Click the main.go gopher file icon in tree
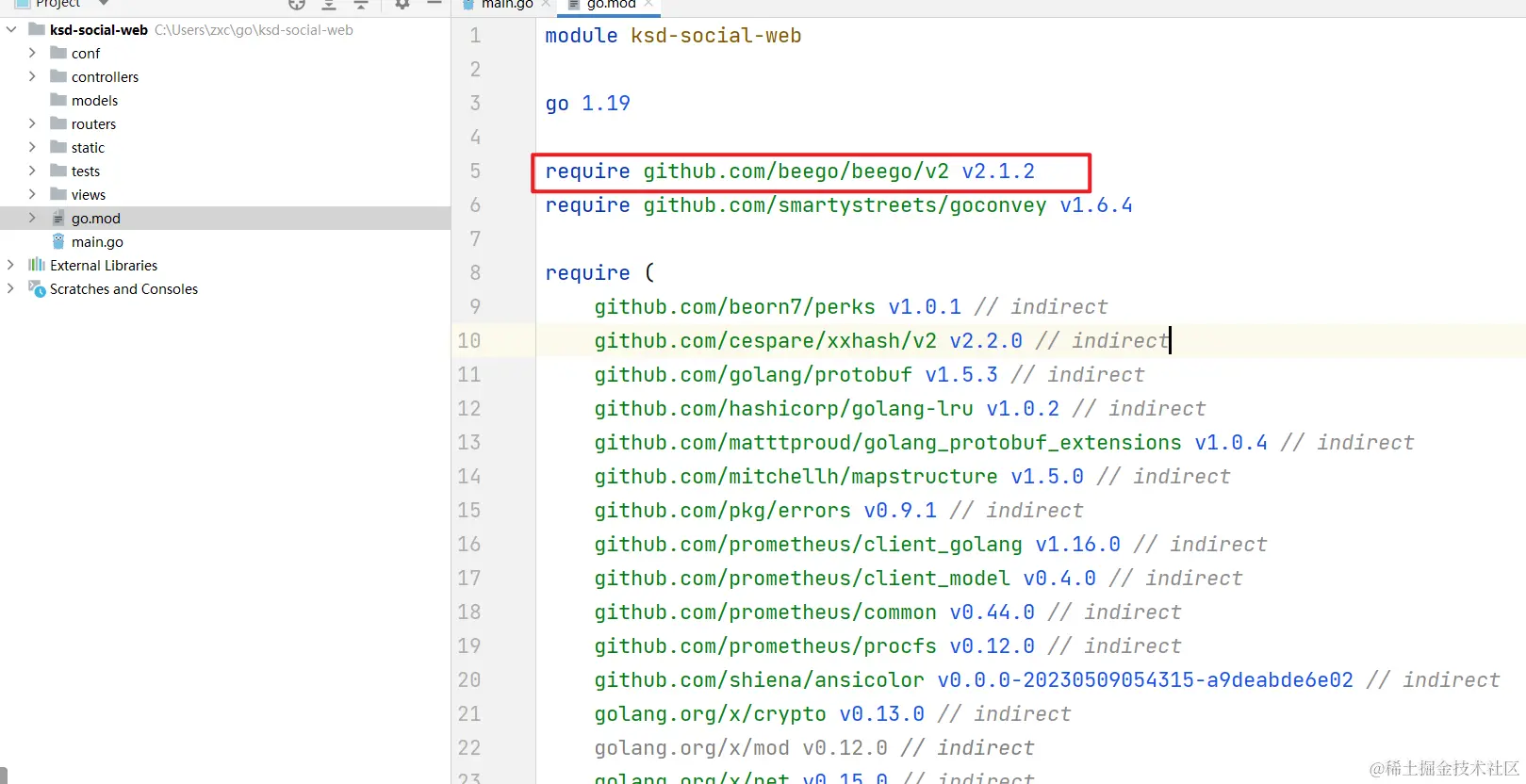Viewport: 1526px width, 784px height. point(58,241)
